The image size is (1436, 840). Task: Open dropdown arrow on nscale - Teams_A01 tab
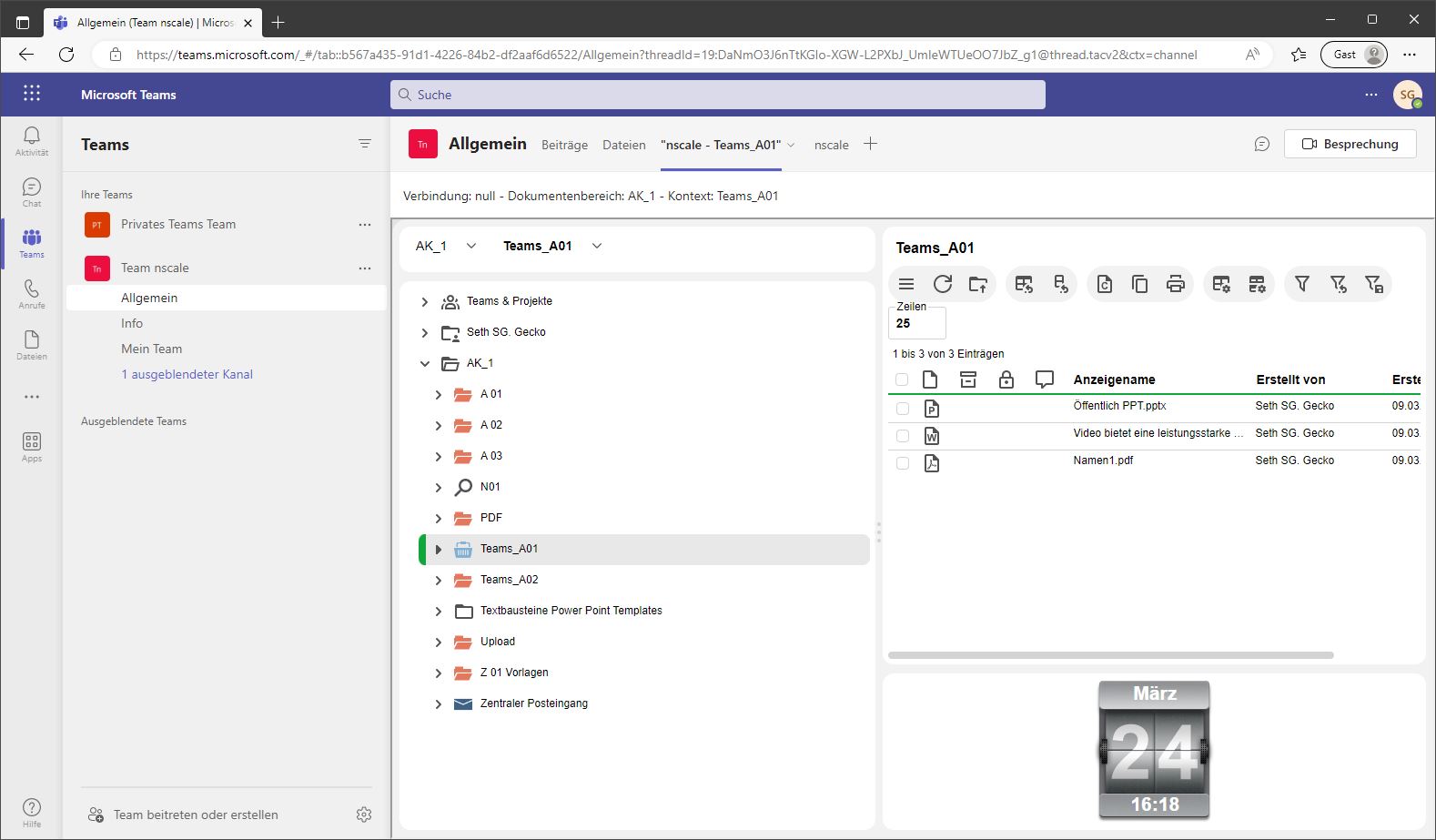[791, 145]
